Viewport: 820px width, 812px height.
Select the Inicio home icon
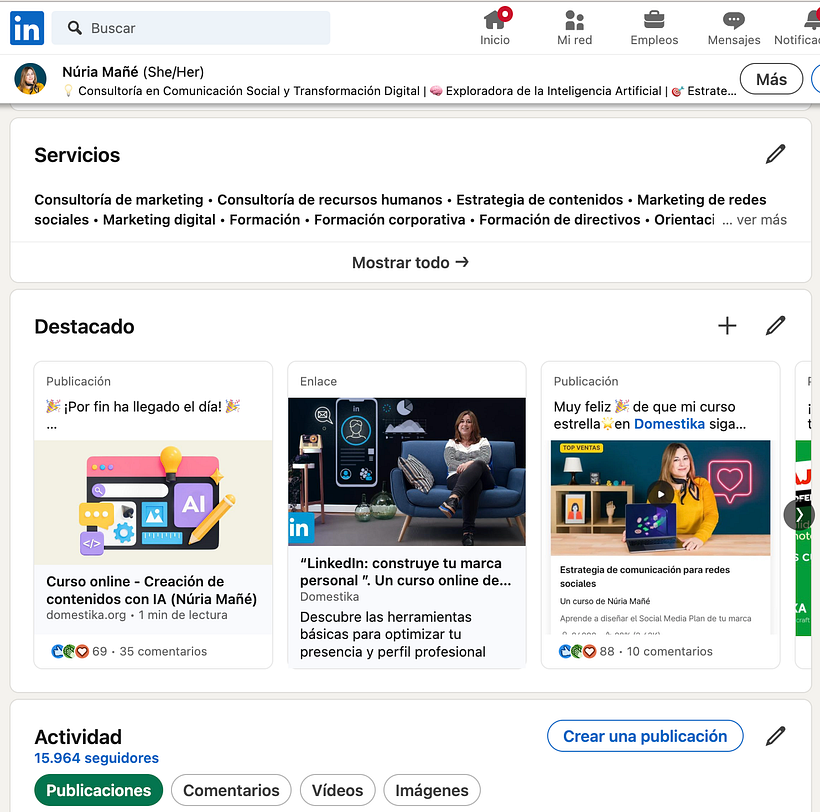point(495,20)
